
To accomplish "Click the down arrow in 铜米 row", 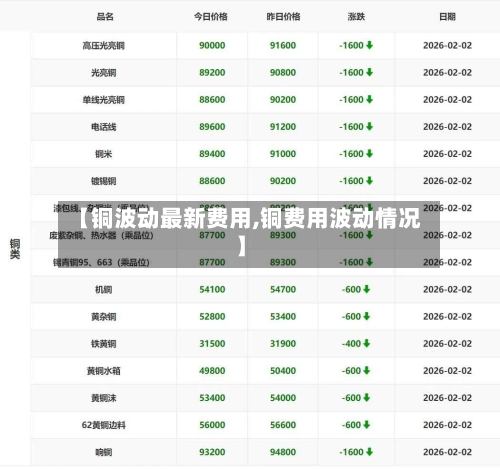I will click(x=369, y=154).
